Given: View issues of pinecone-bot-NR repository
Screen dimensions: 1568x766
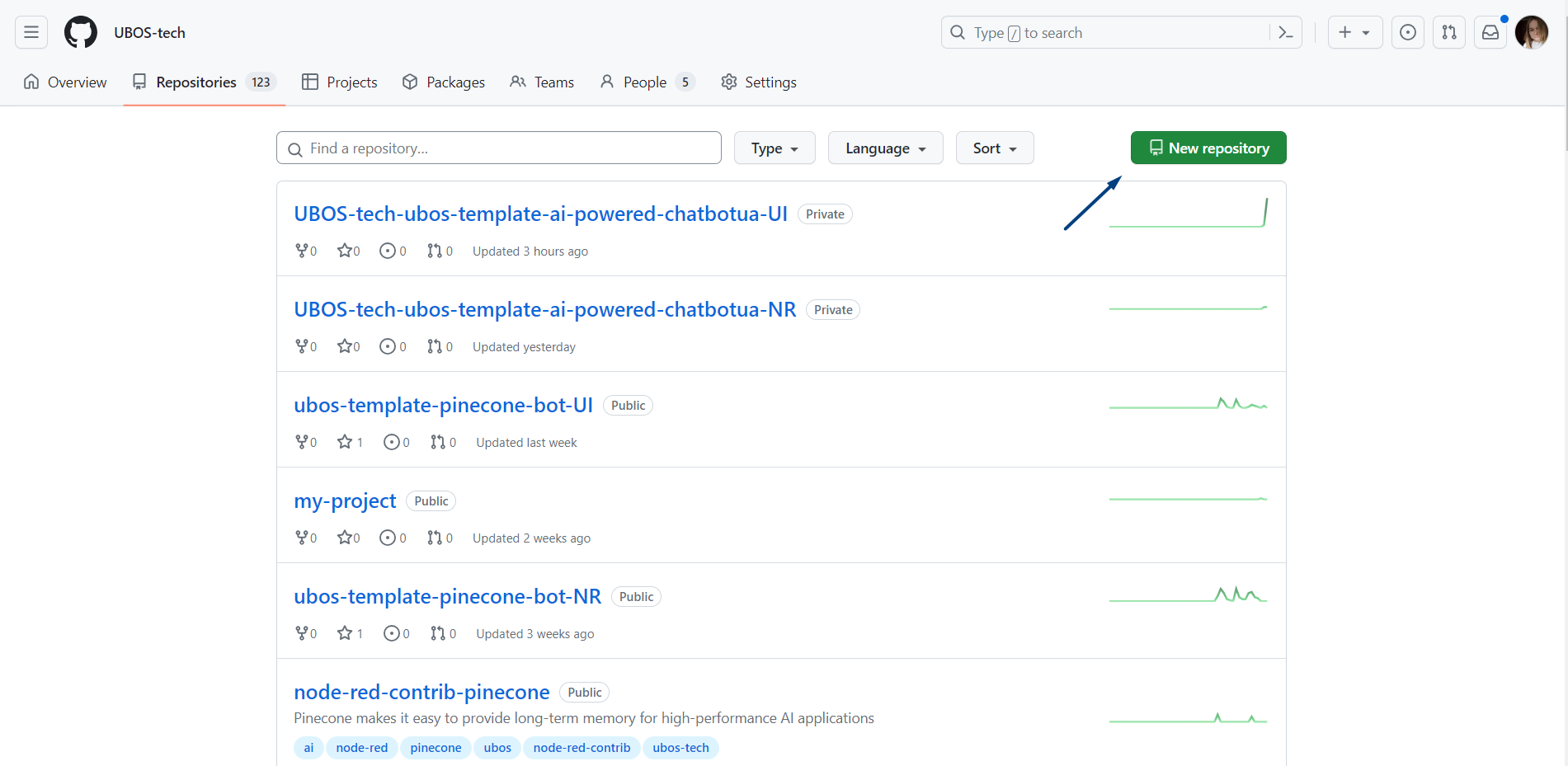Looking at the screenshot, I should [396, 633].
